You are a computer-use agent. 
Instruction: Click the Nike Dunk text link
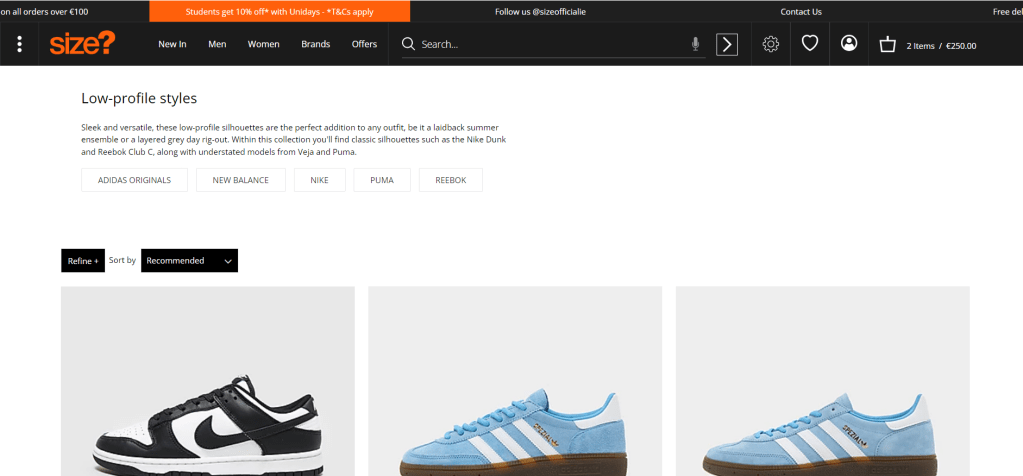coord(486,140)
